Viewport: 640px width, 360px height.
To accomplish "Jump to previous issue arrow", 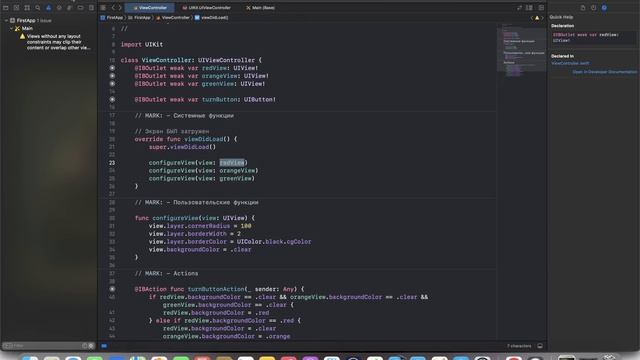I will (x=532, y=18).
